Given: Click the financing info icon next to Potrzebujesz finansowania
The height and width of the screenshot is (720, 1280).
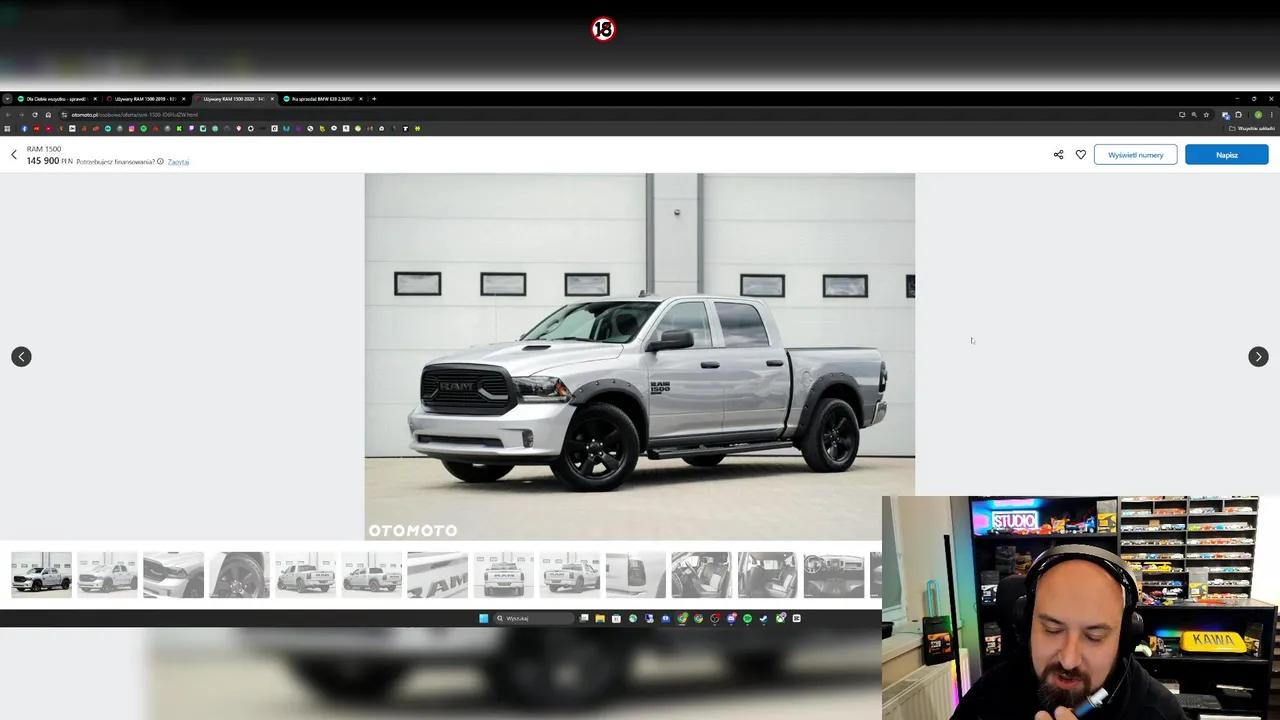Looking at the screenshot, I should [160, 161].
